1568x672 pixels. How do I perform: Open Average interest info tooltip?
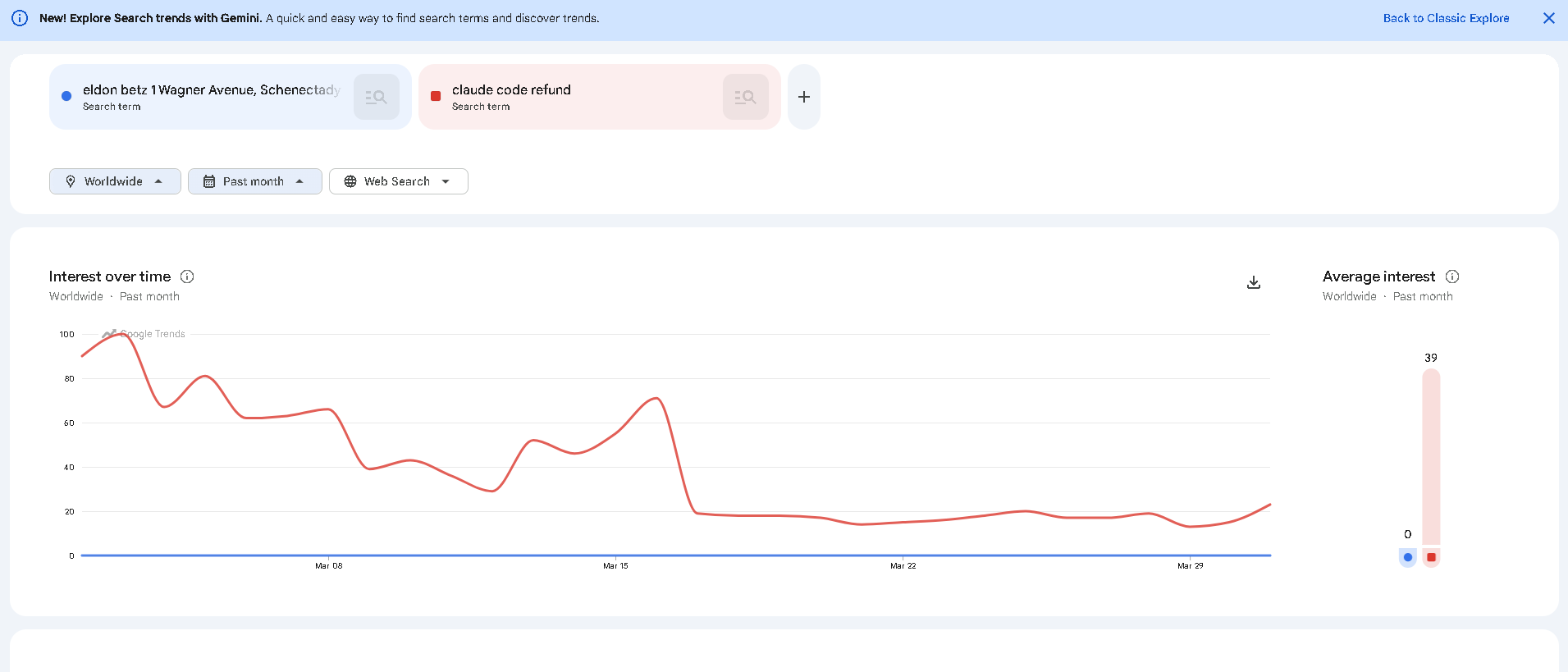(1451, 277)
